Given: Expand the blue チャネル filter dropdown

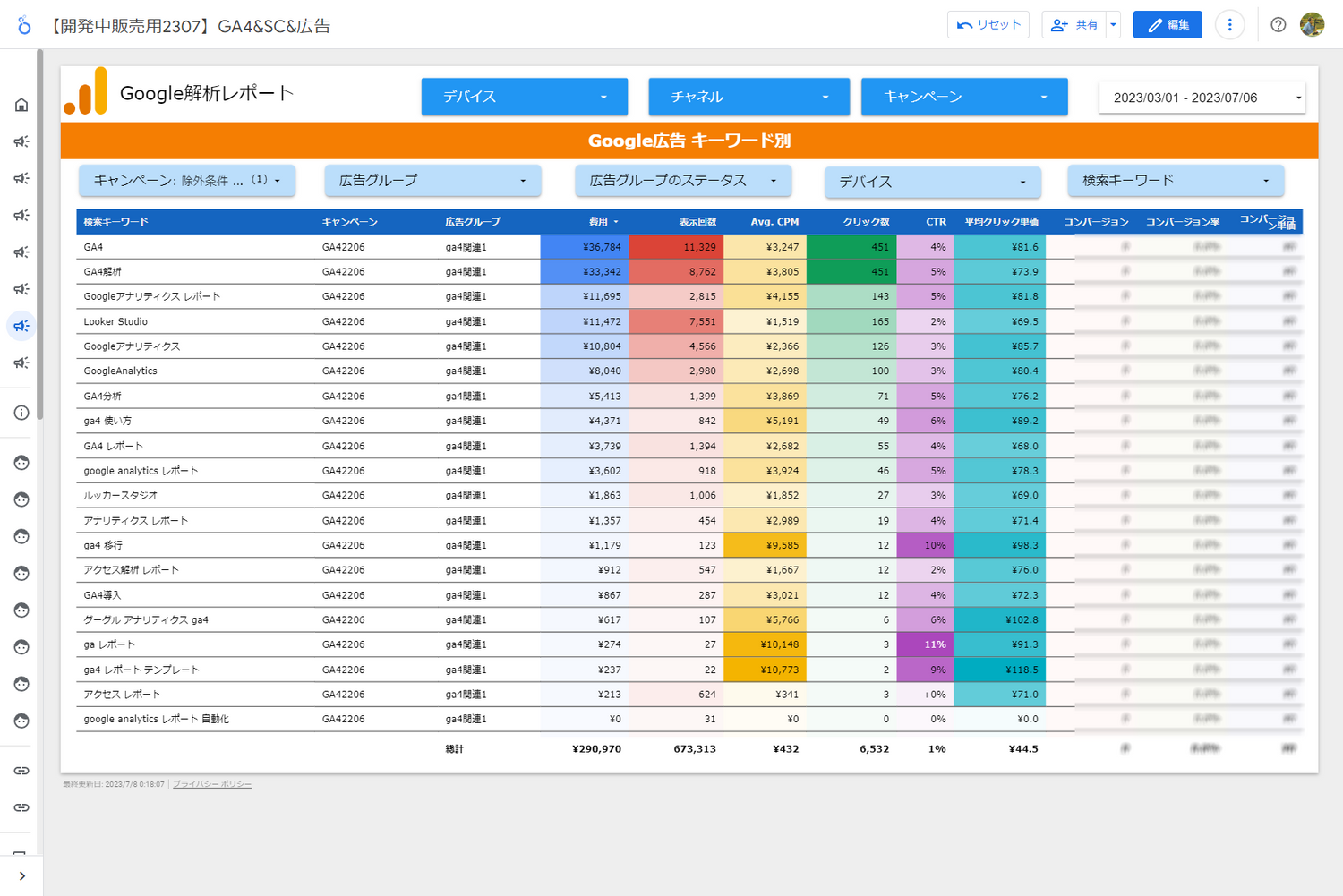Looking at the screenshot, I should click(x=748, y=97).
